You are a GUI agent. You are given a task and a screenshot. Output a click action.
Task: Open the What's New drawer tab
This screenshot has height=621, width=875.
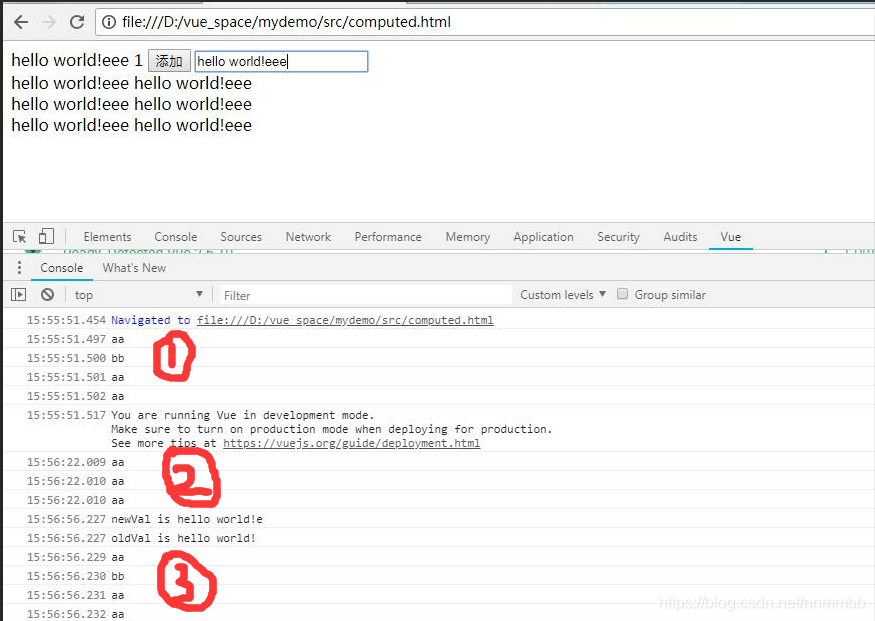[134, 268]
